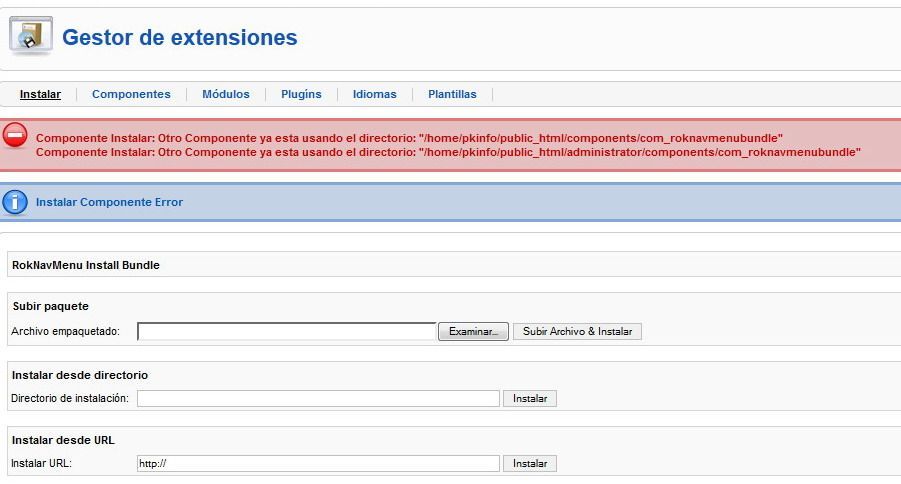Screen dimensions: 901x484
Task: Click Instalar button next to directory field
Action: pyautogui.click(x=530, y=398)
